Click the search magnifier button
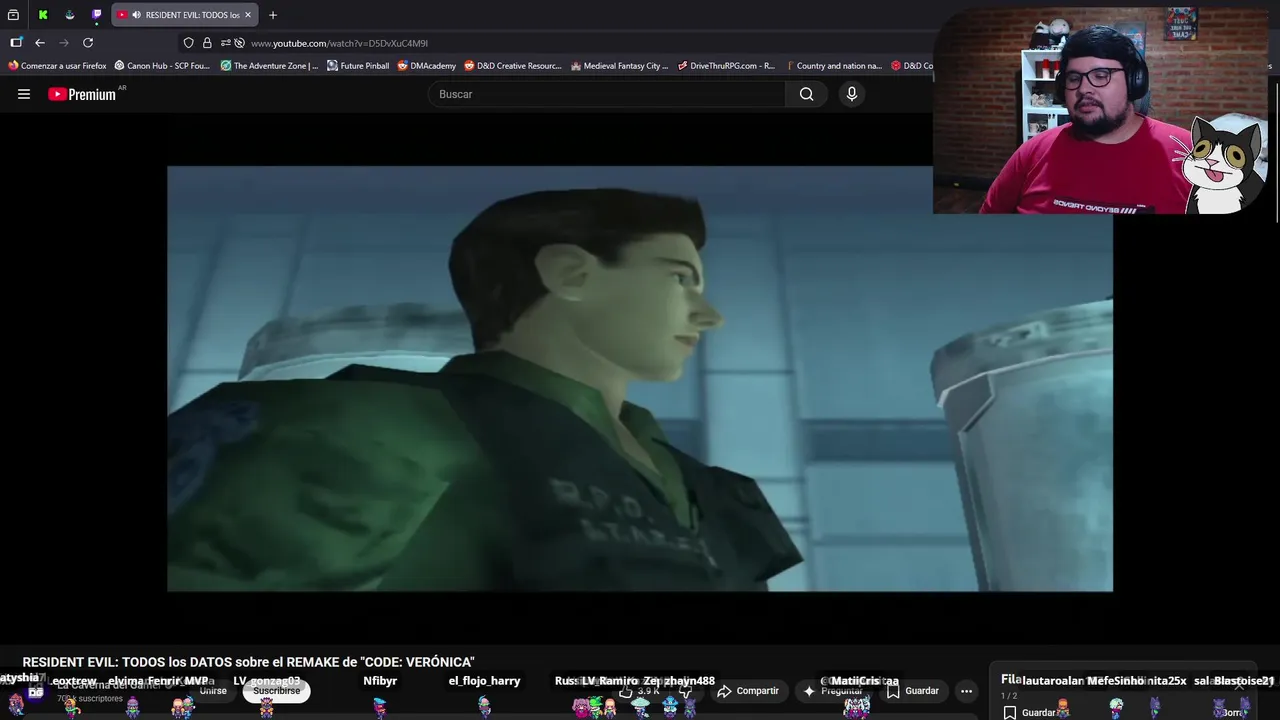This screenshot has height=720, width=1280. tap(806, 94)
